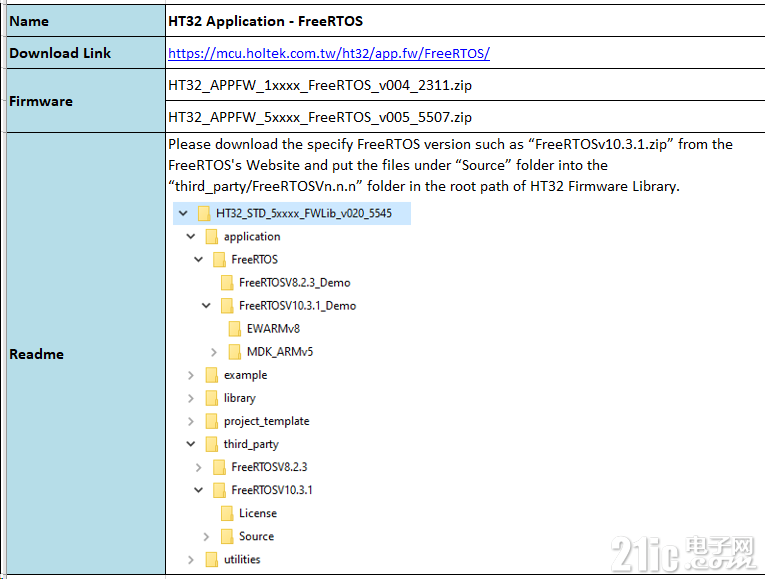Viewport: 765px width, 579px height.
Task: Collapse the HT32_STD_5xxxx_FWLib_v020_5545 root folder
Action: coord(183,213)
